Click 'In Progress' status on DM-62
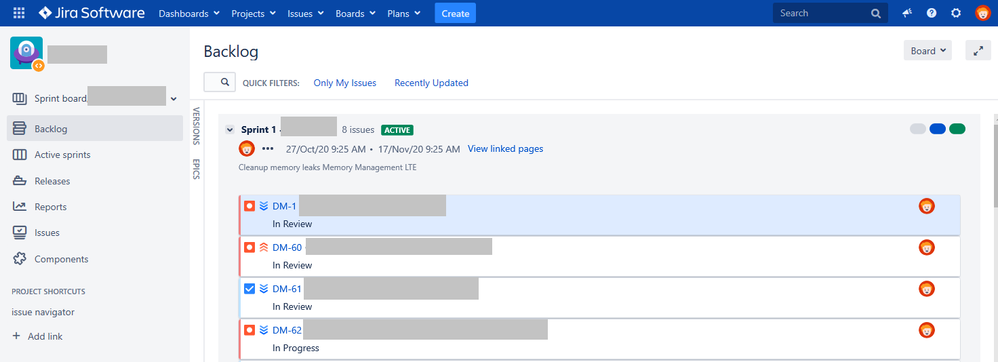This screenshot has width=998, height=362. (x=295, y=348)
